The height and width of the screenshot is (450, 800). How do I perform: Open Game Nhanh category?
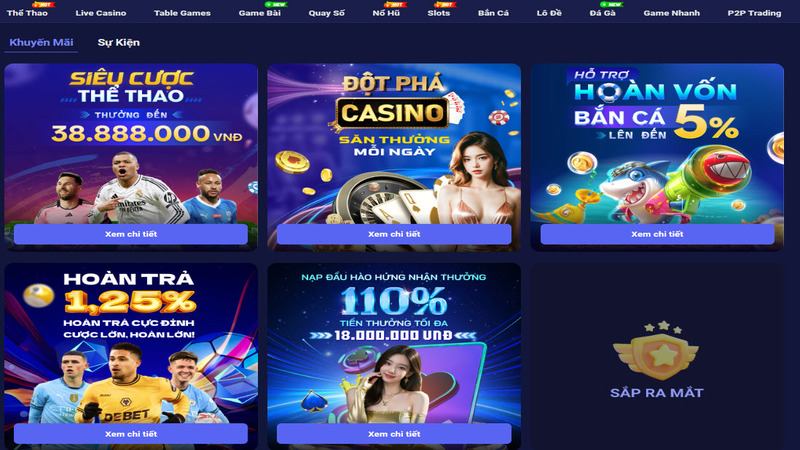coord(671,13)
